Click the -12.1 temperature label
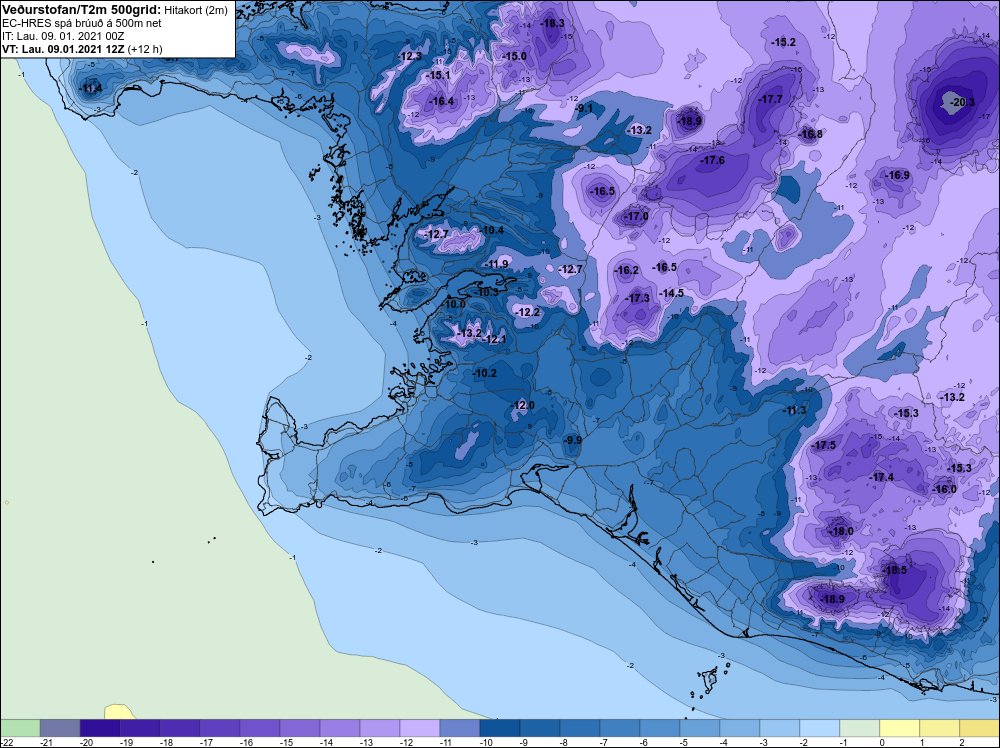 [x=495, y=339]
